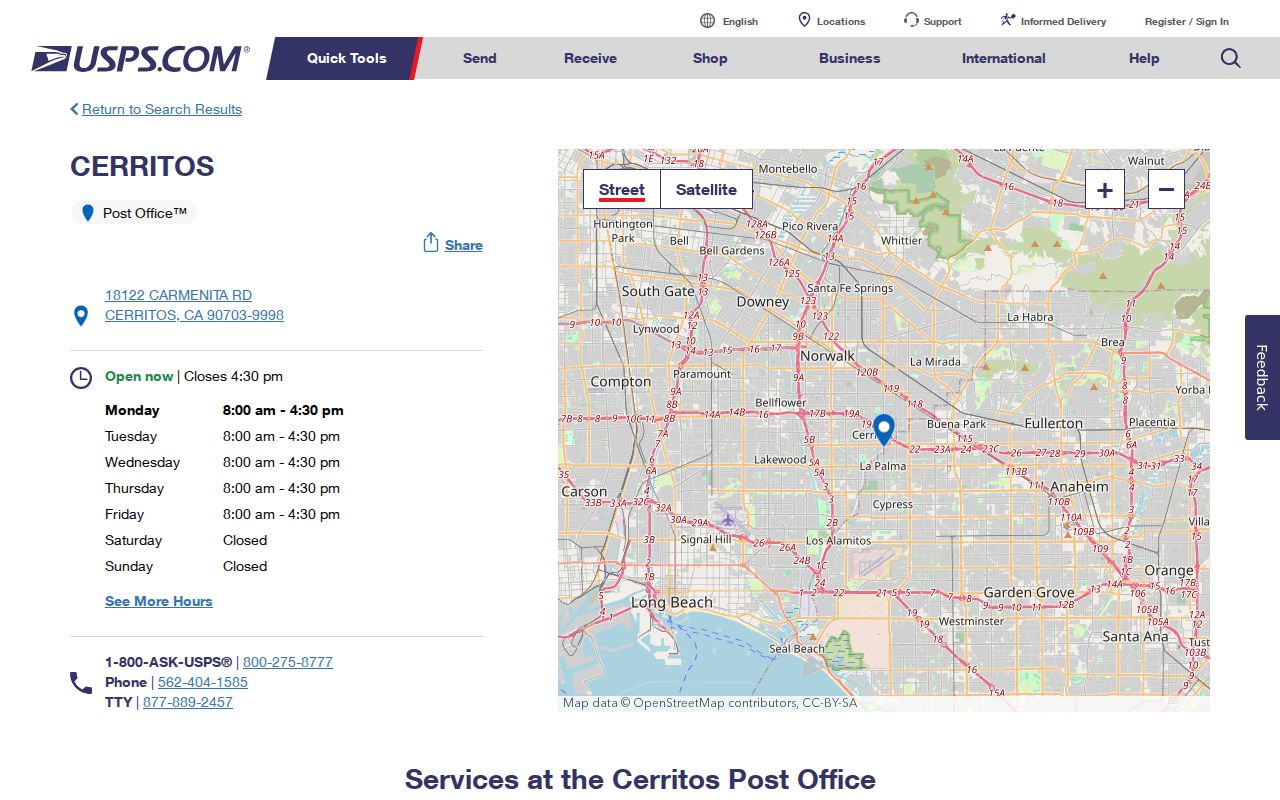Click the Locations header link text
Screen dimensions: 1280x800
pos(841,21)
